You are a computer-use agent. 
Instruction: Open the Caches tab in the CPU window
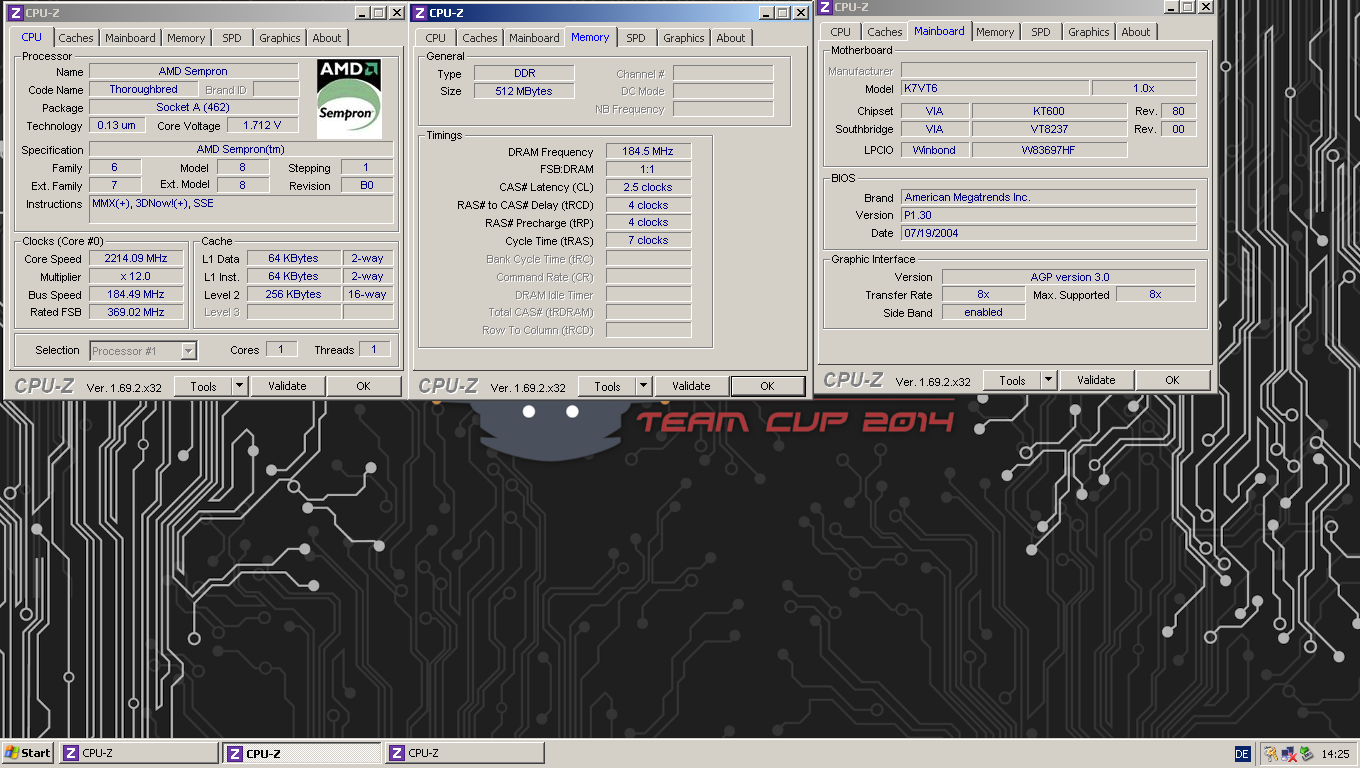(x=76, y=38)
